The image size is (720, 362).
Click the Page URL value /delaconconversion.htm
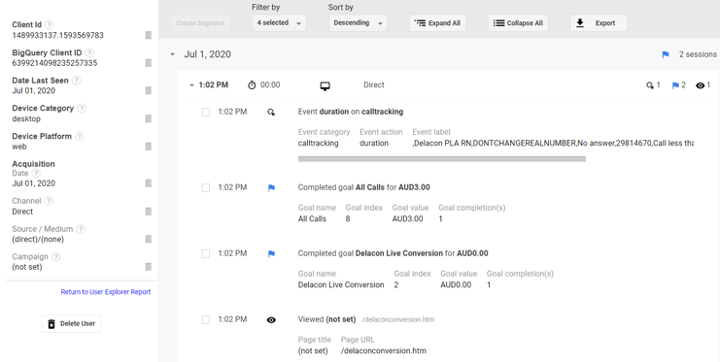click(383, 351)
